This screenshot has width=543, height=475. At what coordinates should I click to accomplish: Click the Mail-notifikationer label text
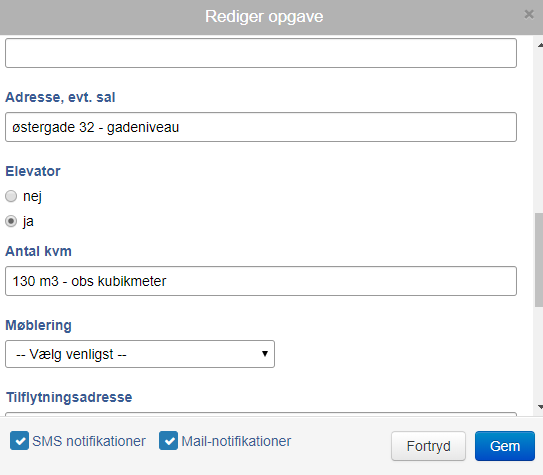coord(236,441)
